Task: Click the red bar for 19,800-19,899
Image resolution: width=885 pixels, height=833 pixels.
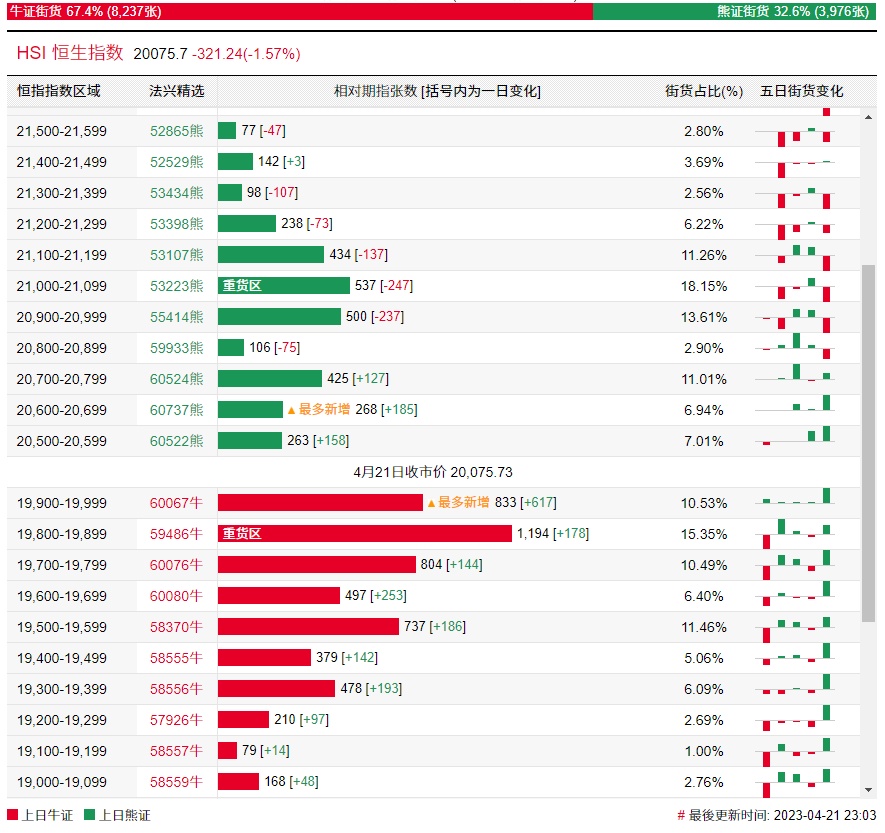Action: (364, 534)
